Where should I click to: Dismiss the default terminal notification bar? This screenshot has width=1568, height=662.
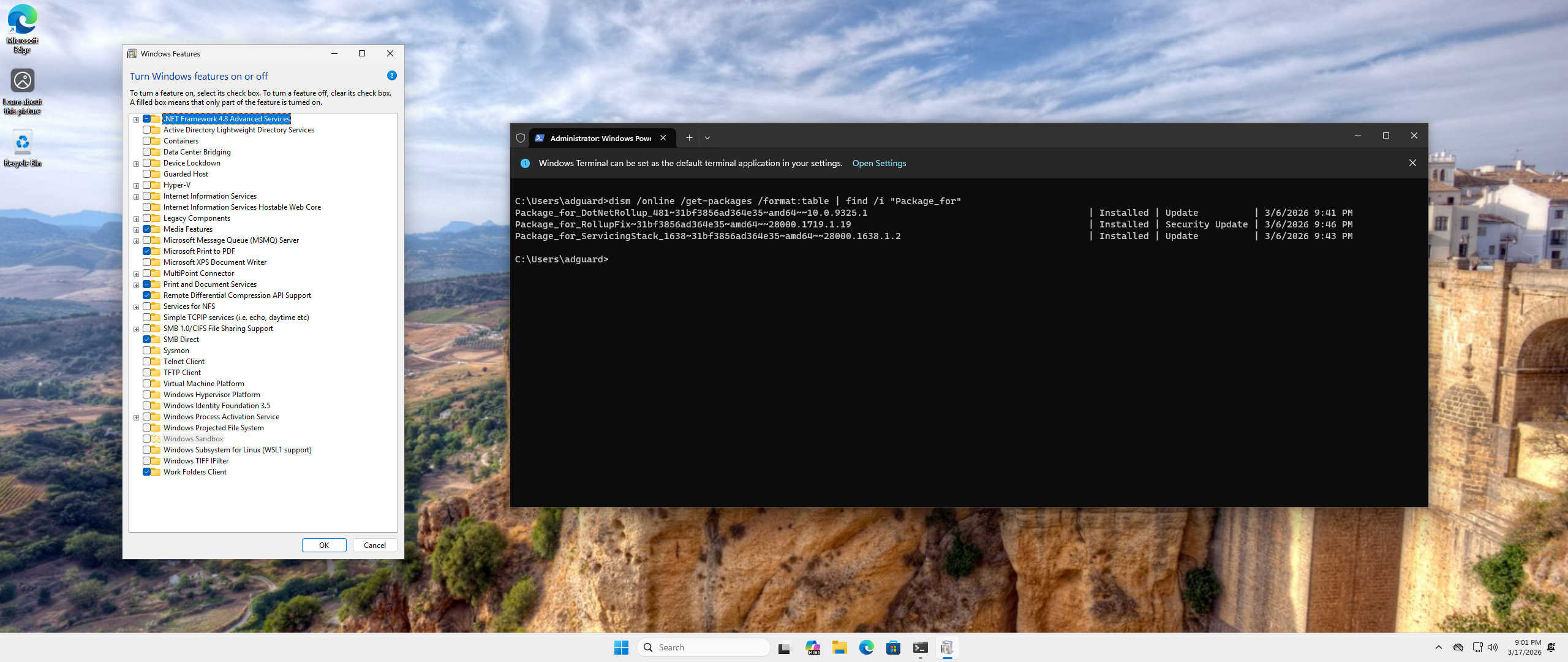pos(1412,163)
